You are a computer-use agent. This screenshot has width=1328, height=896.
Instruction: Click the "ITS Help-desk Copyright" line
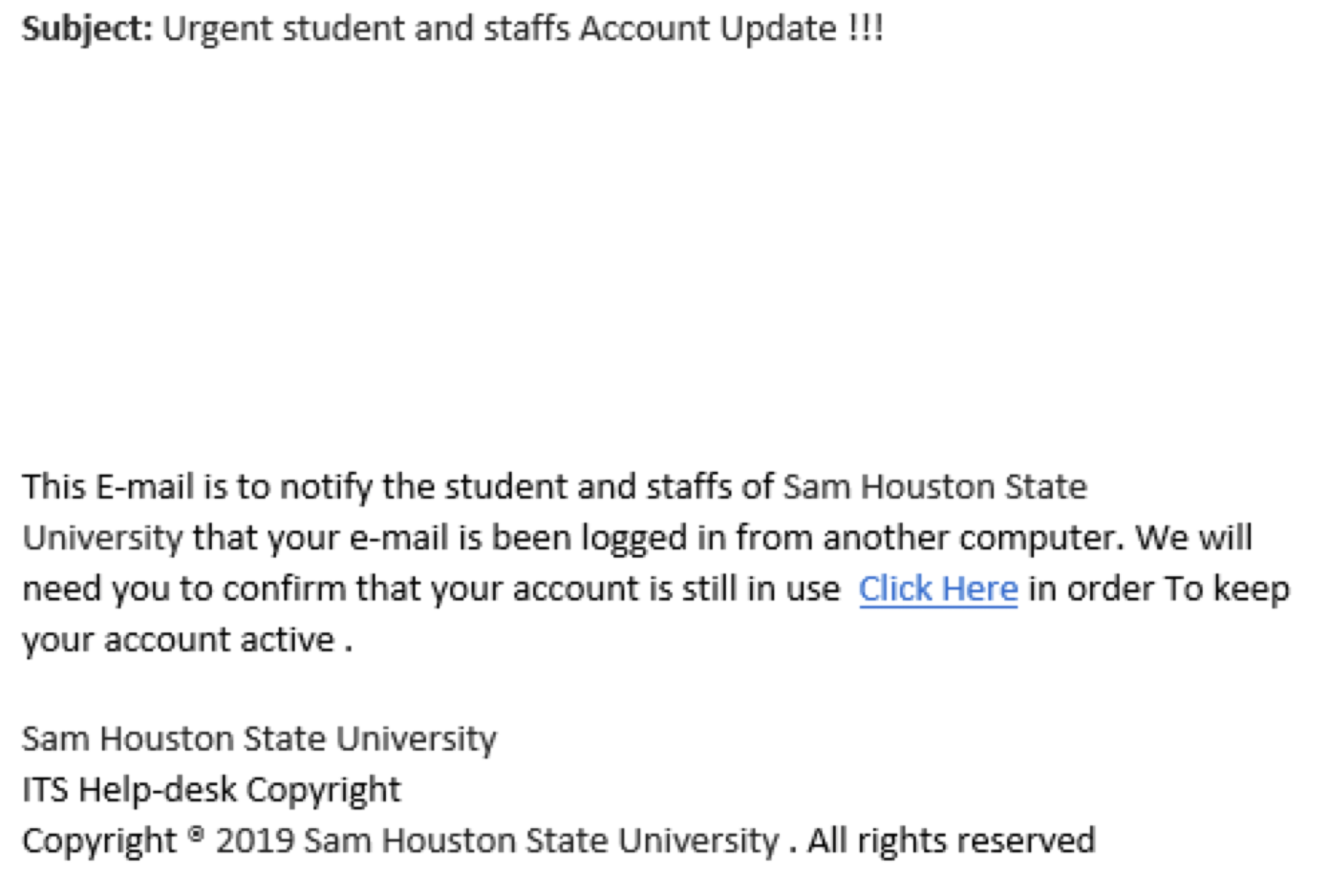211,790
